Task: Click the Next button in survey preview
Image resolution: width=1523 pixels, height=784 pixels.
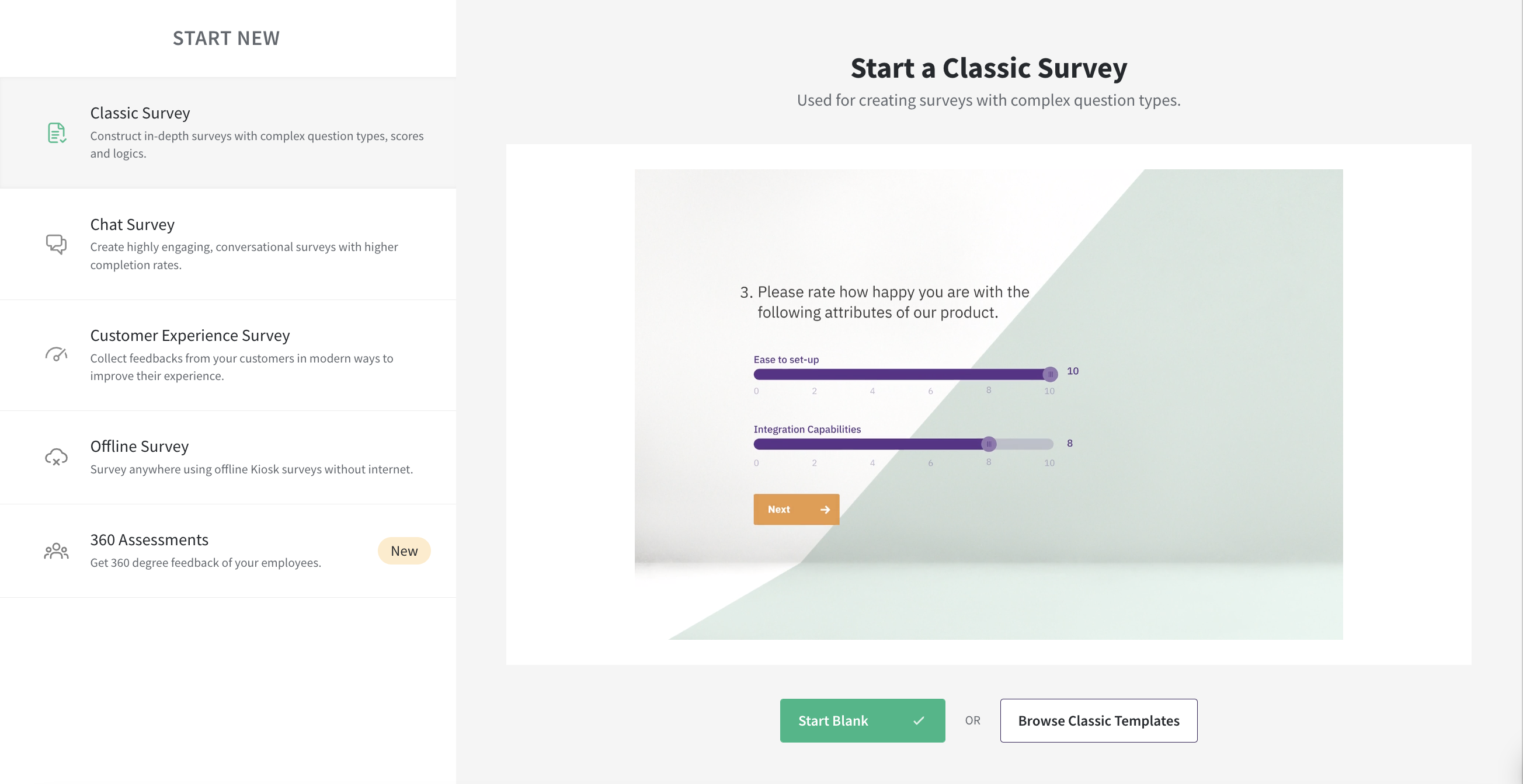Action: pos(796,509)
